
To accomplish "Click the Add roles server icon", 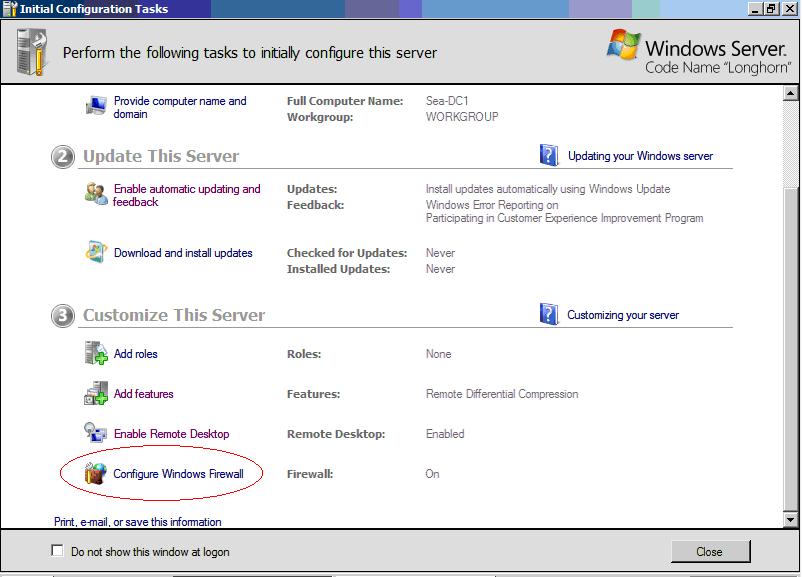I will click(97, 353).
